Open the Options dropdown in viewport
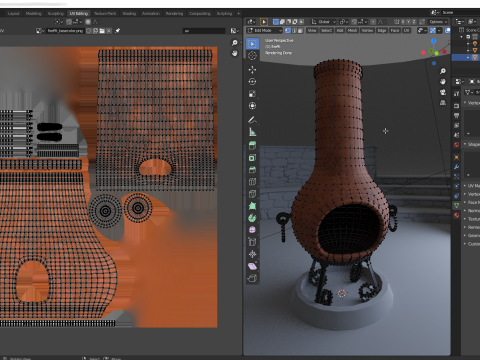The height and width of the screenshot is (360, 480). pyautogui.click(x=438, y=22)
